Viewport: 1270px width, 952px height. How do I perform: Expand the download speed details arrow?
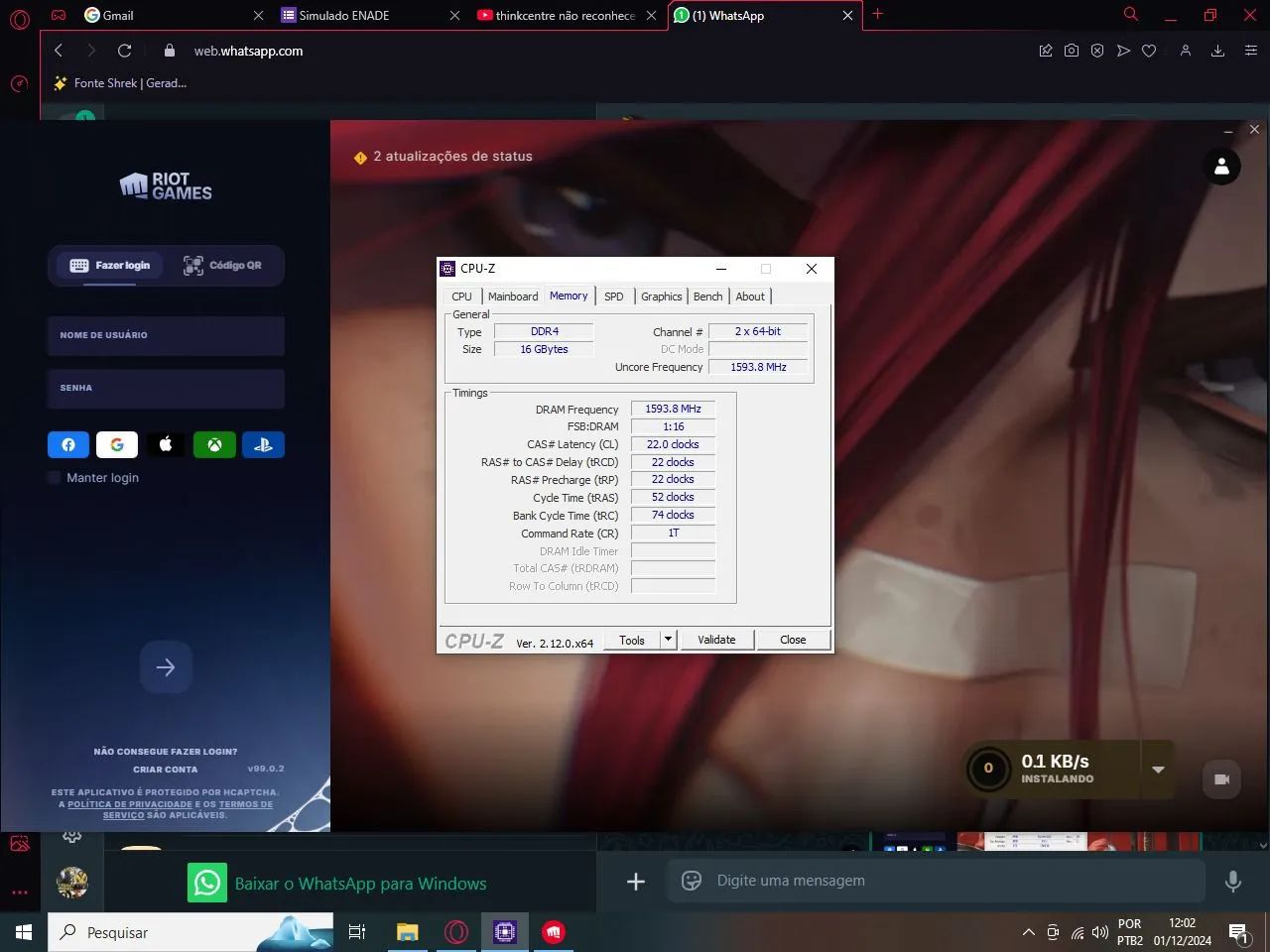pos(1158,769)
